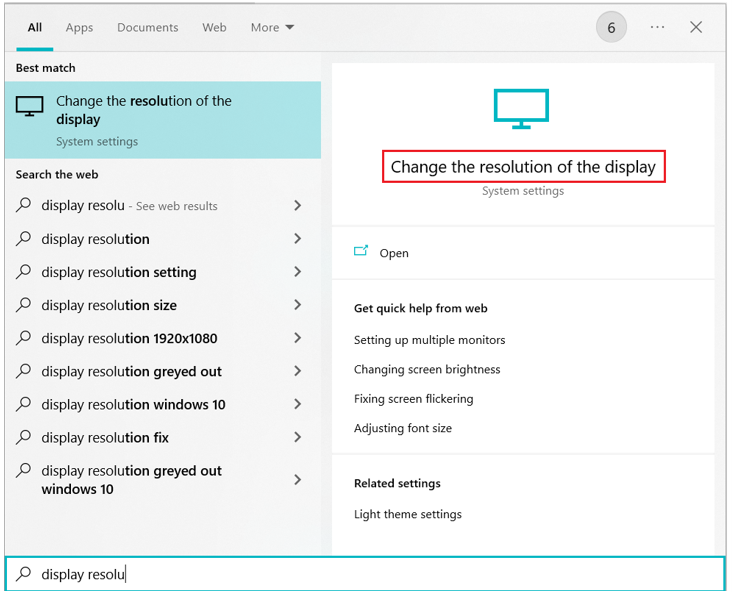Open 'Light theme settings' related setting
732x592 pixels.
(407, 514)
